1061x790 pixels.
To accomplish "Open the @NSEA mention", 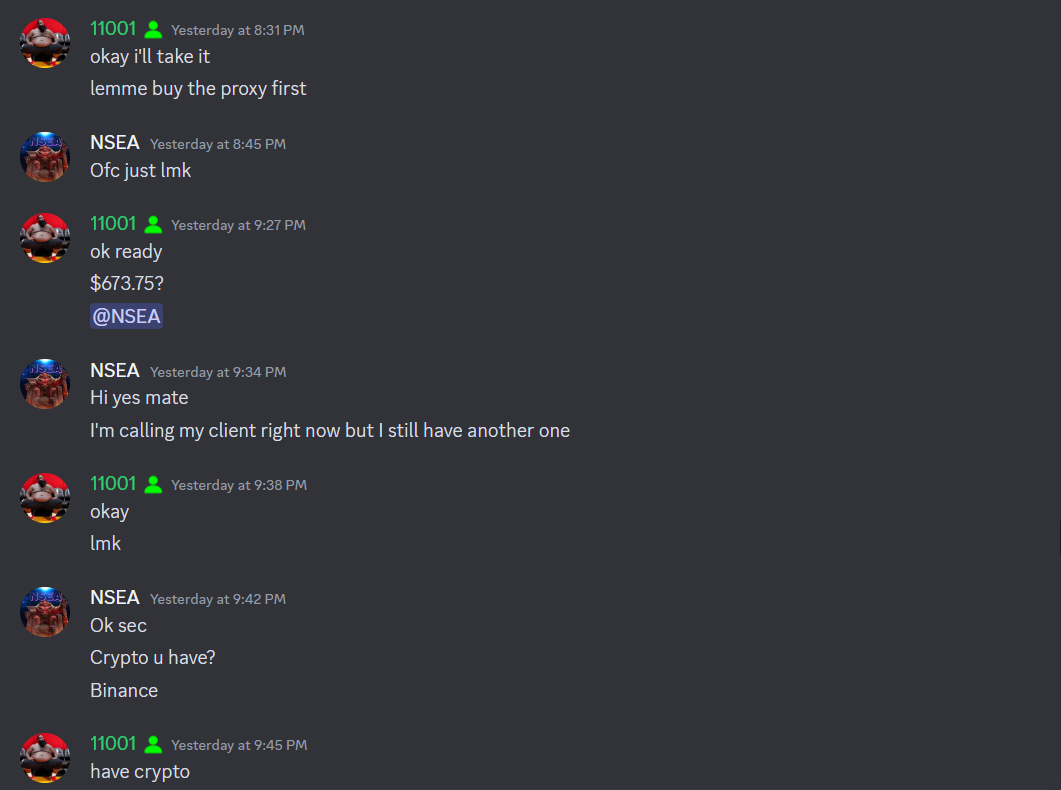I will pyautogui.click(x=127, y=316).
